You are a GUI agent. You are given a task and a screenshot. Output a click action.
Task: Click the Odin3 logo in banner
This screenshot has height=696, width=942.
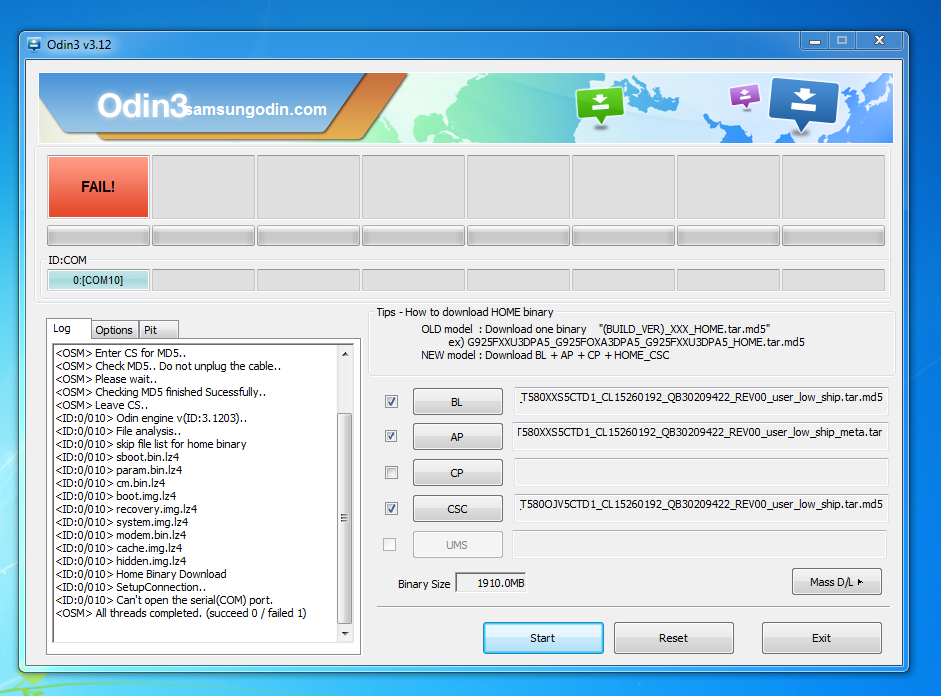tap(142, 106)
